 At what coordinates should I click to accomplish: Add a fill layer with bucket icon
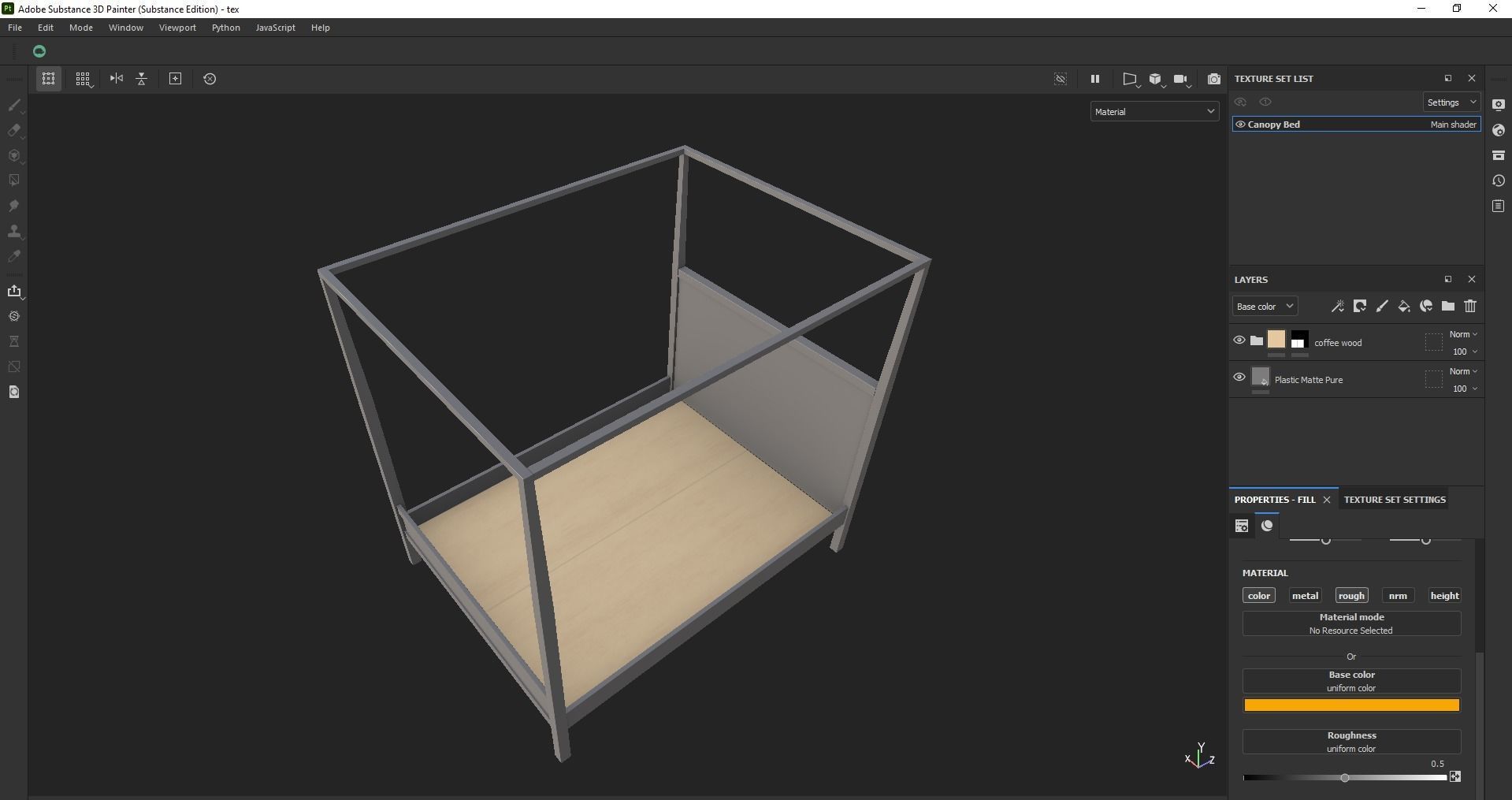[1404, 306]
